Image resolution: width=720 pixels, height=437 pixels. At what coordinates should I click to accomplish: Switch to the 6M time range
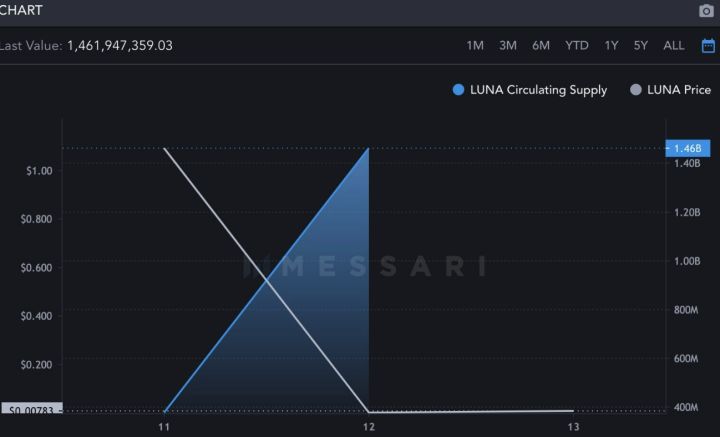541,46
